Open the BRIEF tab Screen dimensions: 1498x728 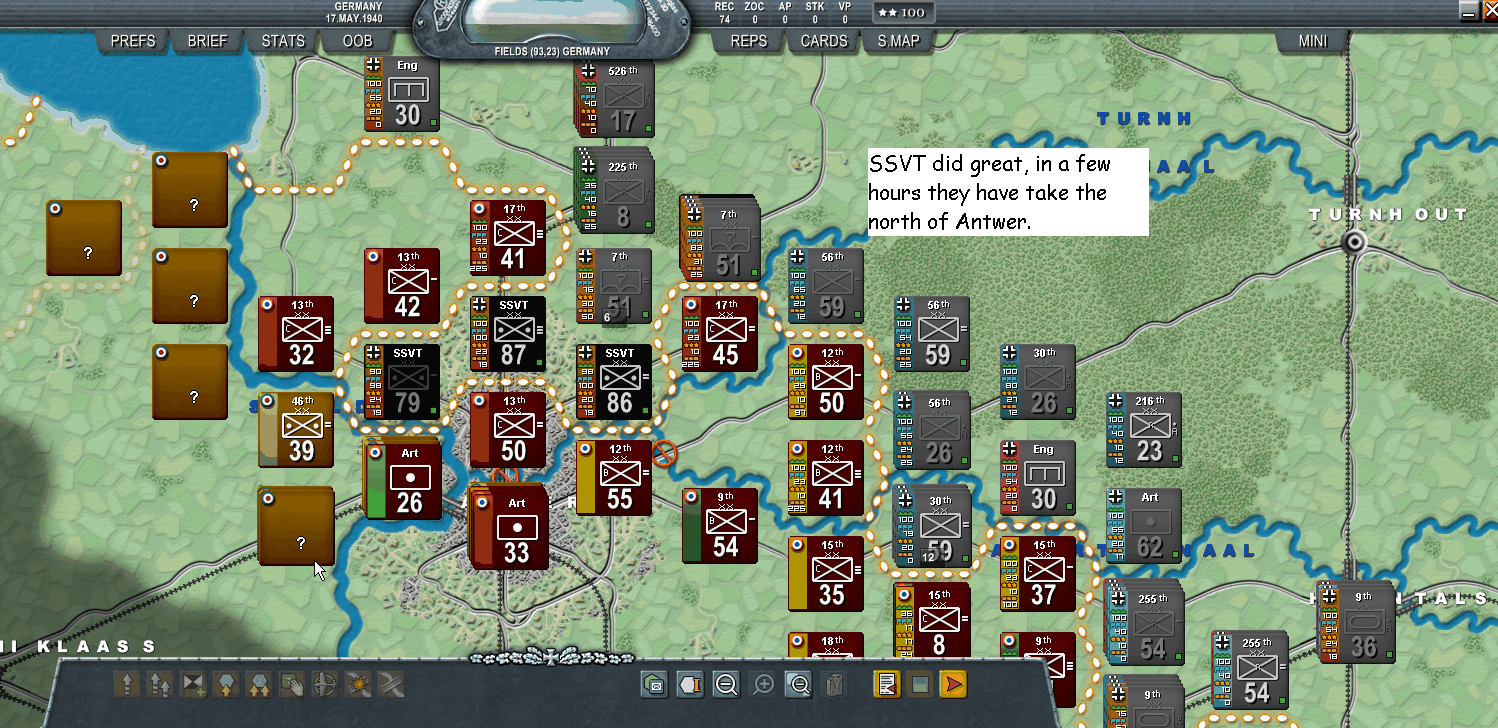[x=208, y=41]
